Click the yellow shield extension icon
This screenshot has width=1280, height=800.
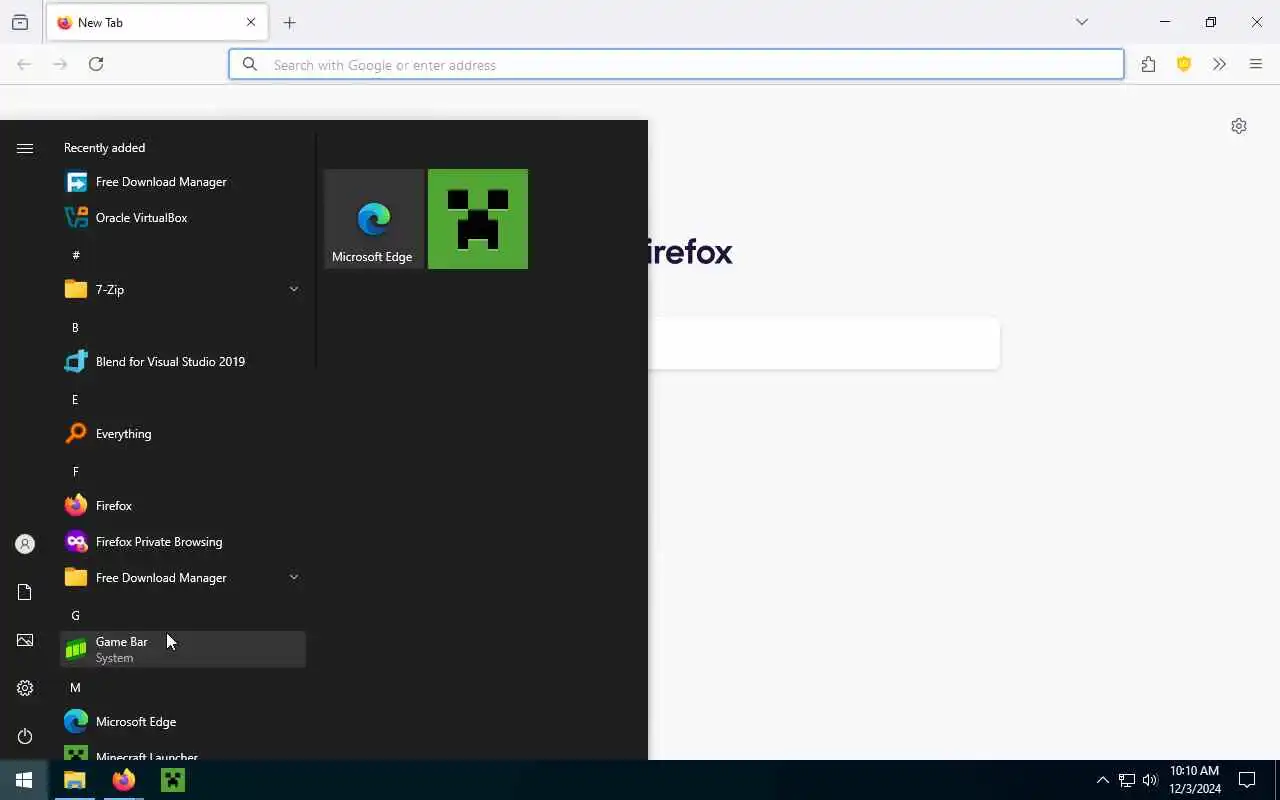(1184, 64)
